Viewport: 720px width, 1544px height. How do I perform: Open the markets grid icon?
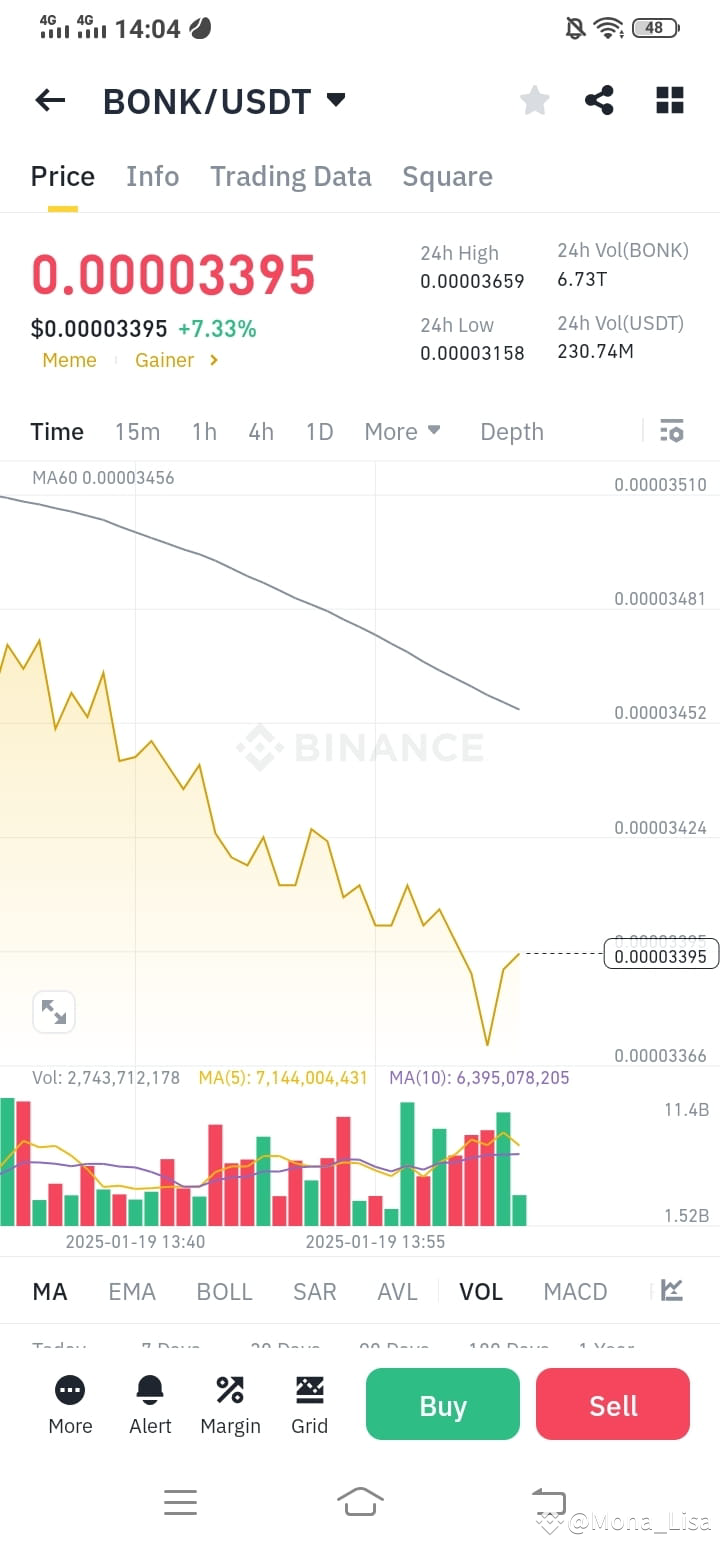click(x=669, y=100)
